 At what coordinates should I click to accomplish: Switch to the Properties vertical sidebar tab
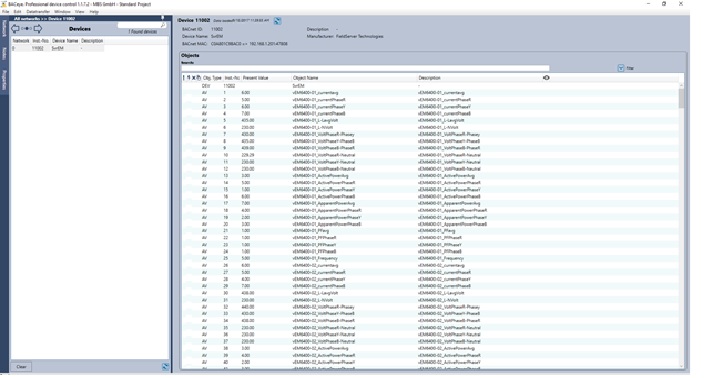[4, 80]
